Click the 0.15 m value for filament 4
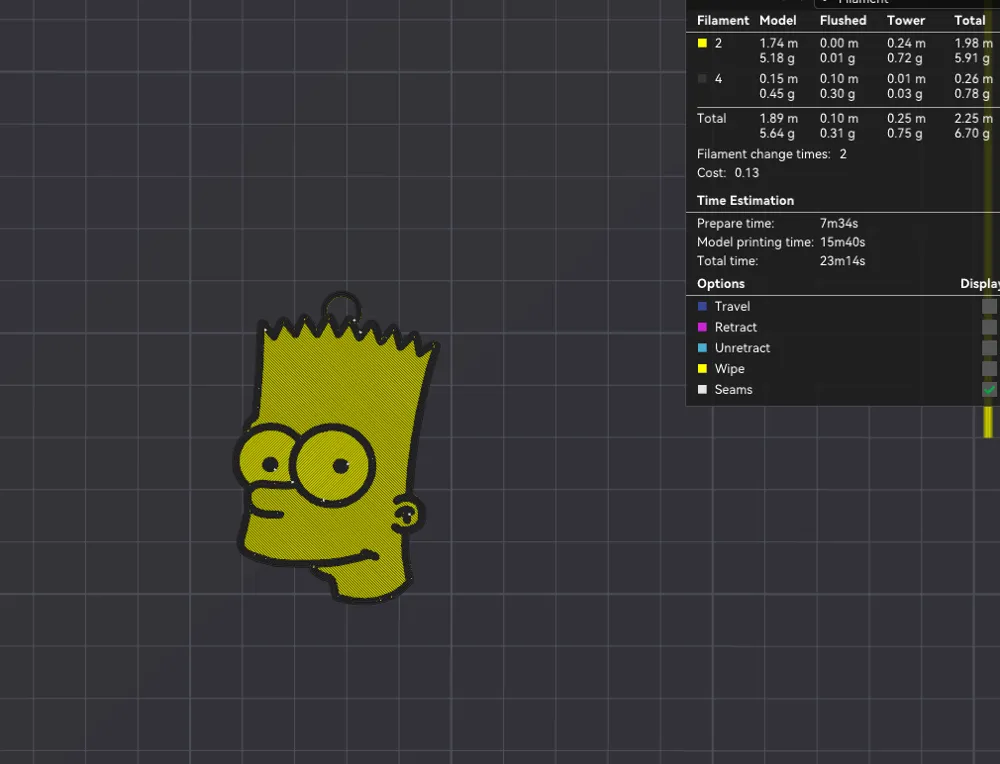Image resolution: width=1000 pixels, height=764 pixels. (778, 79)
